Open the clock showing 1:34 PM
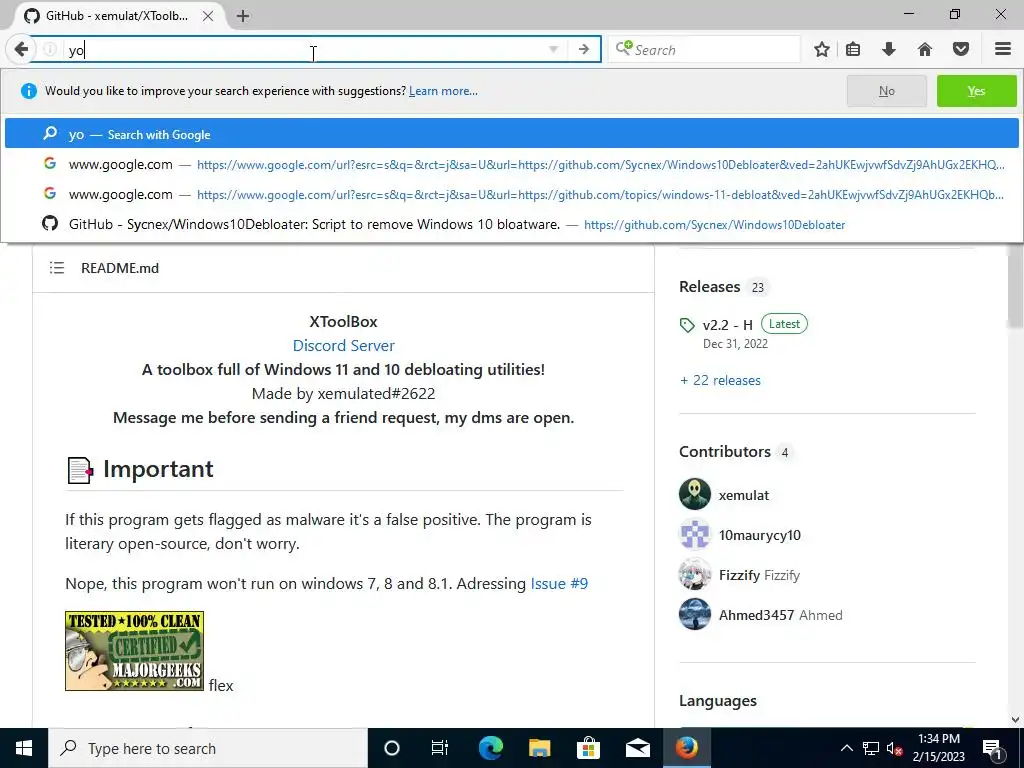This screenshot has width=1024, height=768. 938,748
